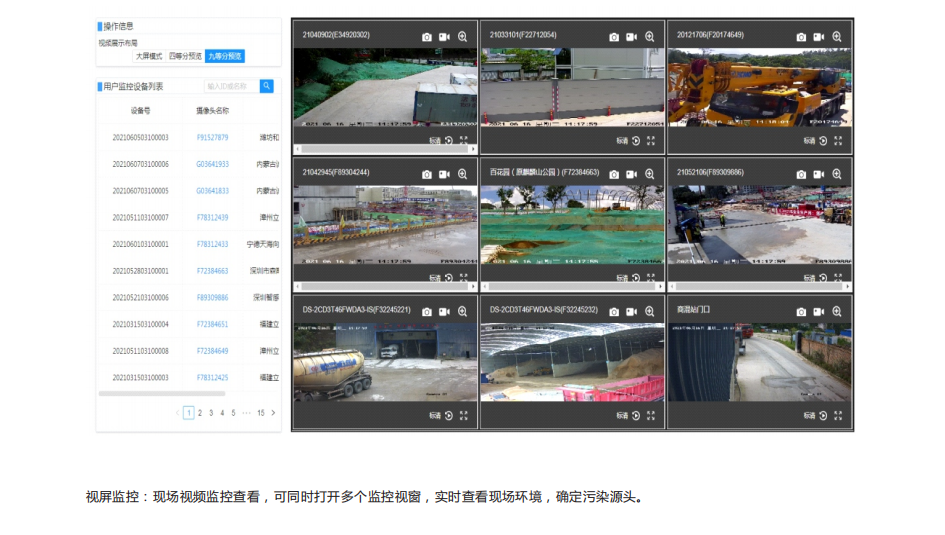
Task: Refresh the 21040902(E34920302) video stream
Action: coord(449,140)
